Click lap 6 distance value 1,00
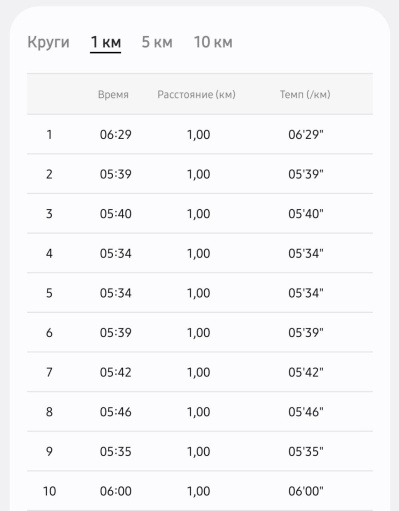Viewport: 400px width, 511px height. (x=199, y=333)
